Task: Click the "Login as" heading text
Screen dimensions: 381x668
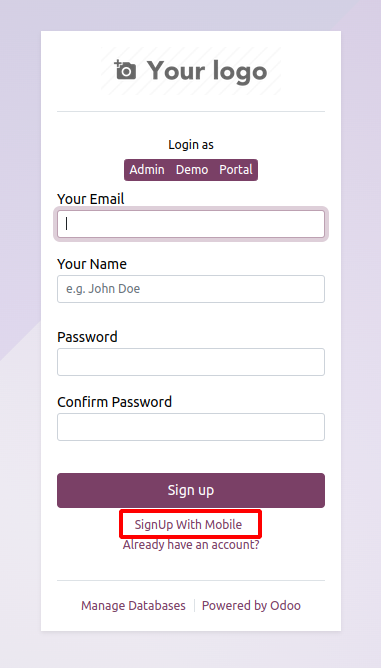Action: coord(191,145)
